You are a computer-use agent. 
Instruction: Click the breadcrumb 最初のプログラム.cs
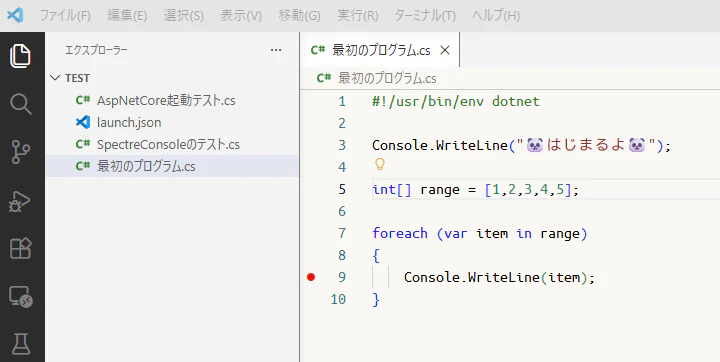[x=387, y=79]
